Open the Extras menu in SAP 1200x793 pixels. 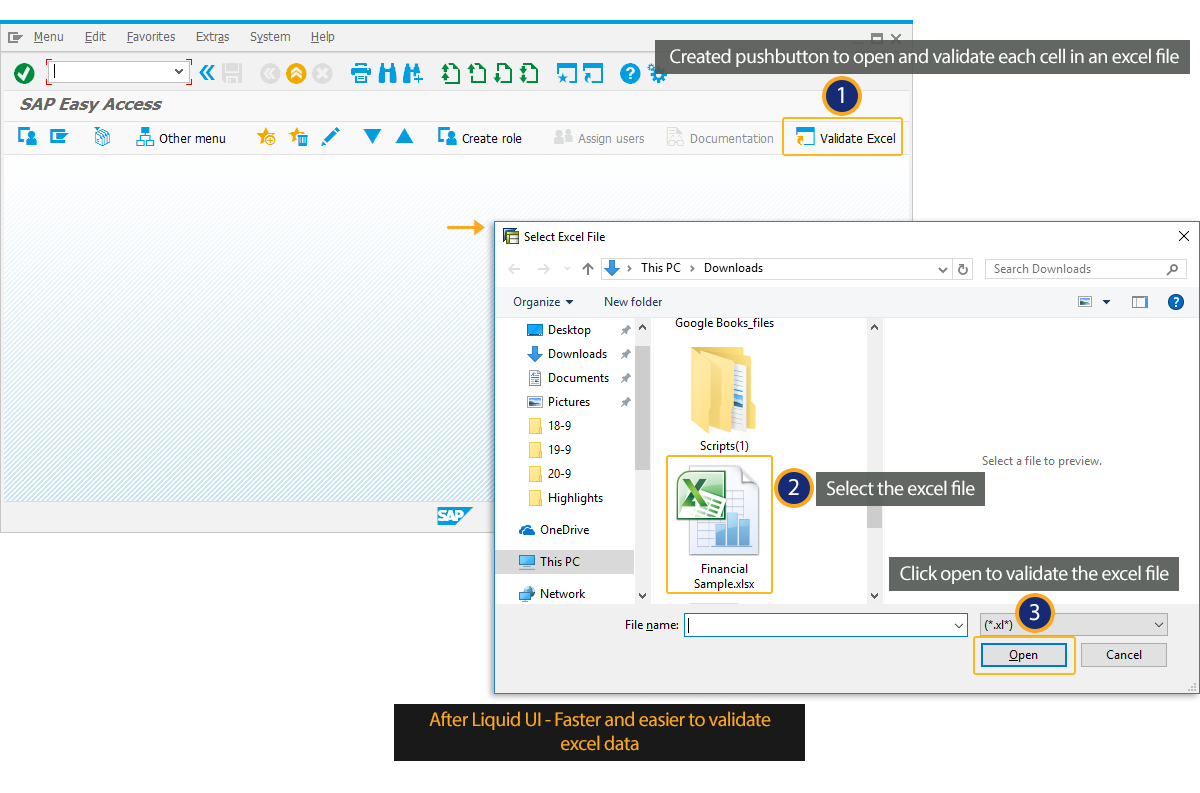(213, 37)
